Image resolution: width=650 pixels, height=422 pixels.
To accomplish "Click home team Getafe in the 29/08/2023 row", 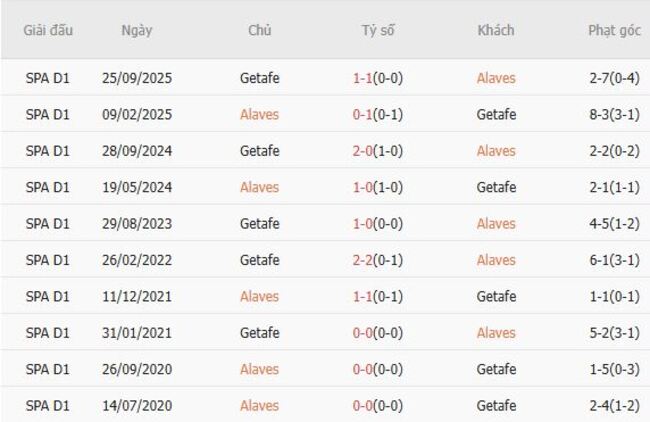I will [260, 223].
